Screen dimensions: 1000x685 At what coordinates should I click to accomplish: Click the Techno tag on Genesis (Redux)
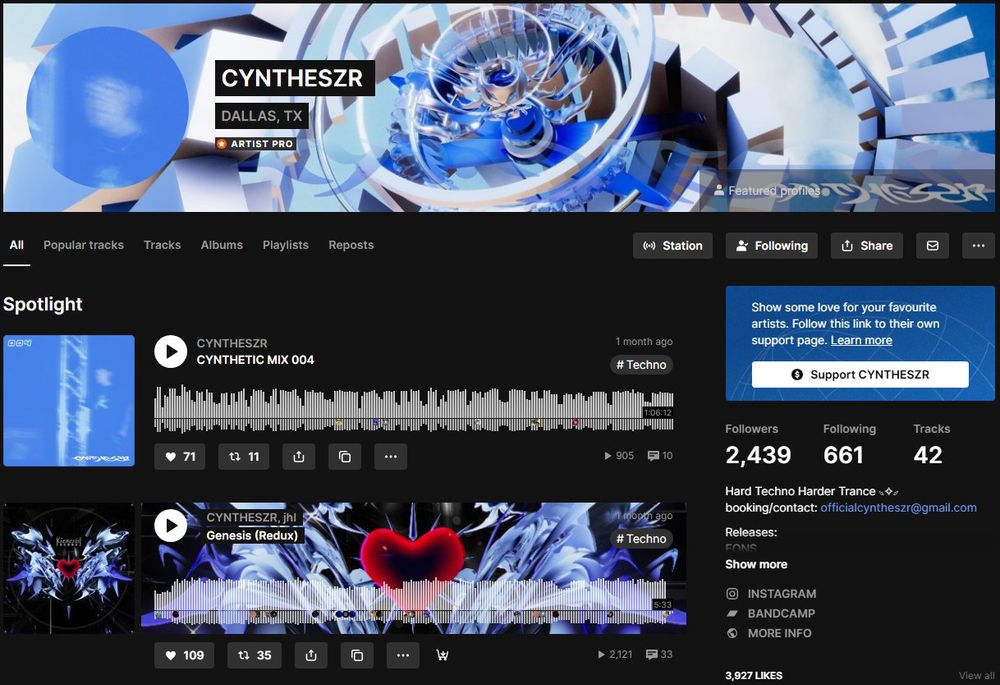[641, 539]
